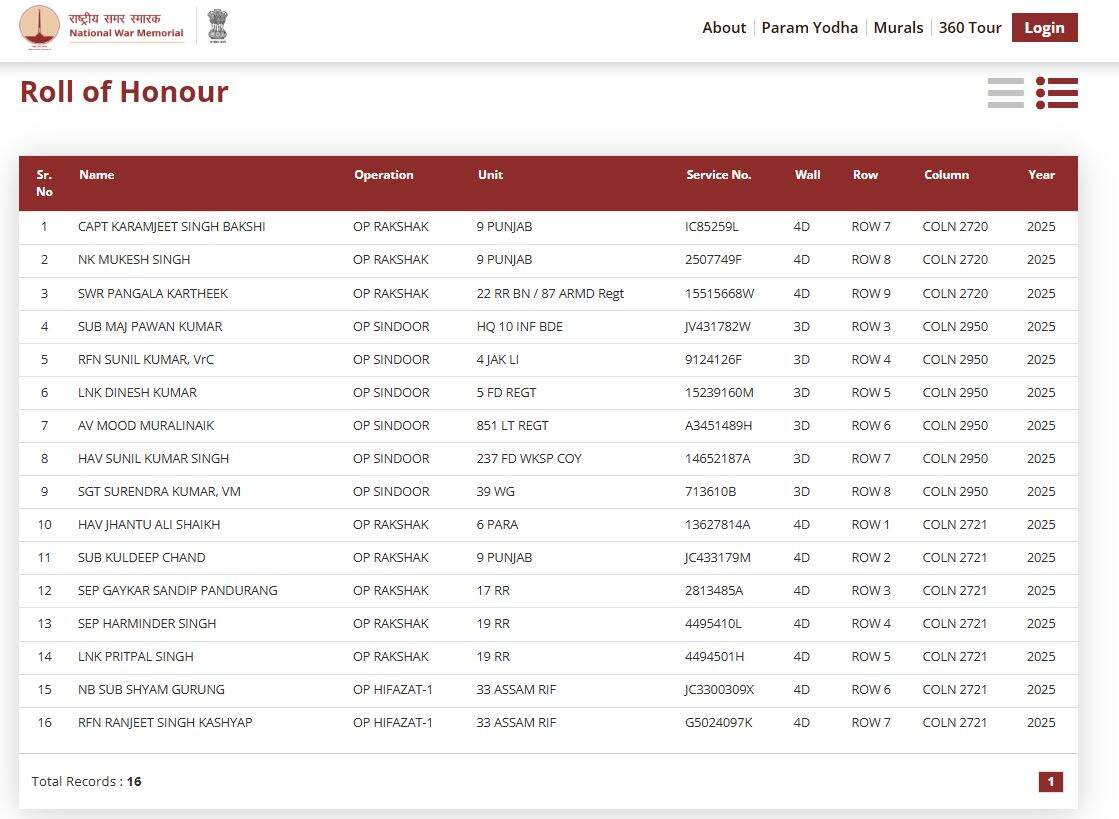Click unit 39 WG
Image resolution: width=1119 pixels, height=819 pixels.
coord(495,492)
